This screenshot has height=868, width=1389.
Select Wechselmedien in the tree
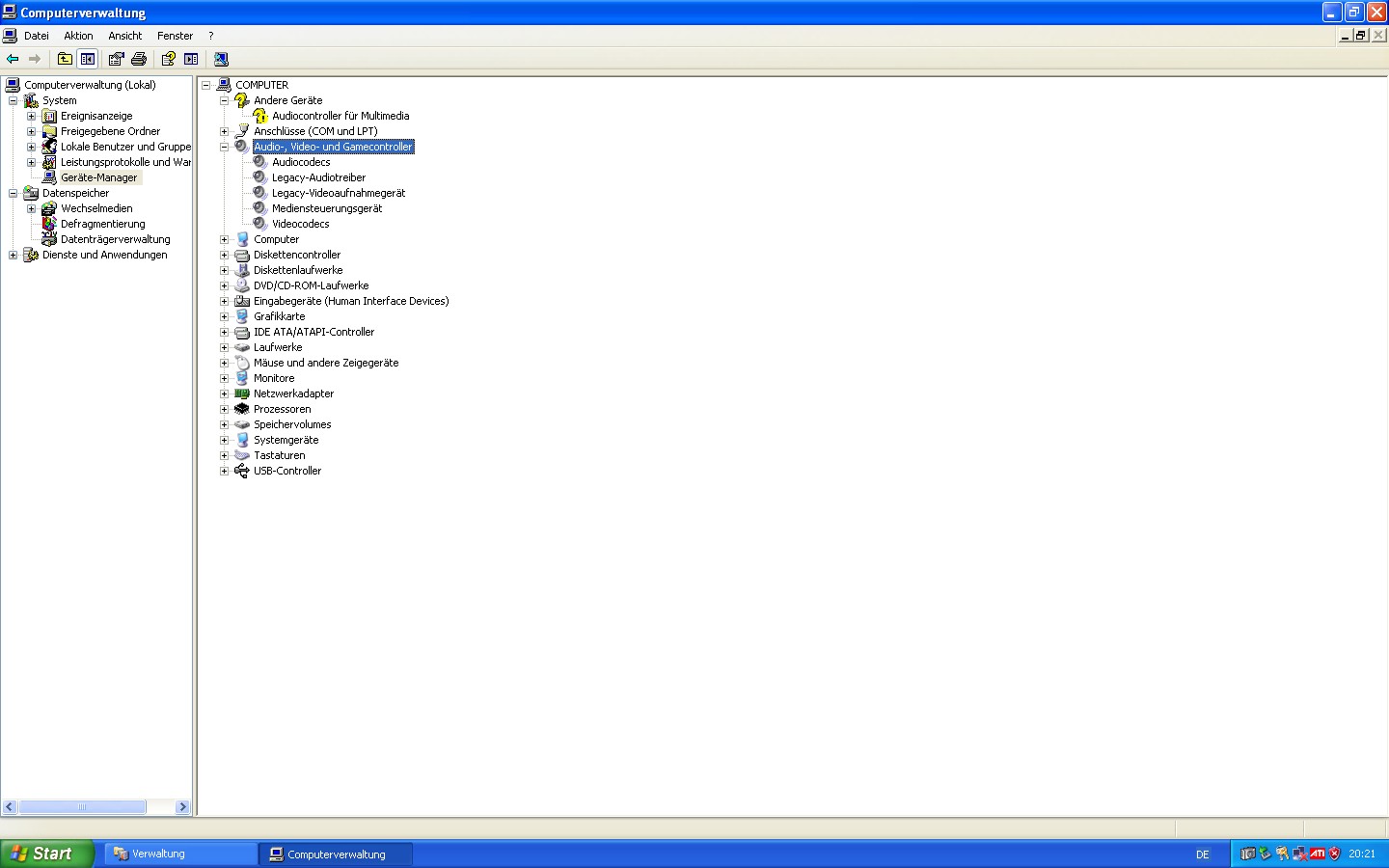tap(96, 208)
